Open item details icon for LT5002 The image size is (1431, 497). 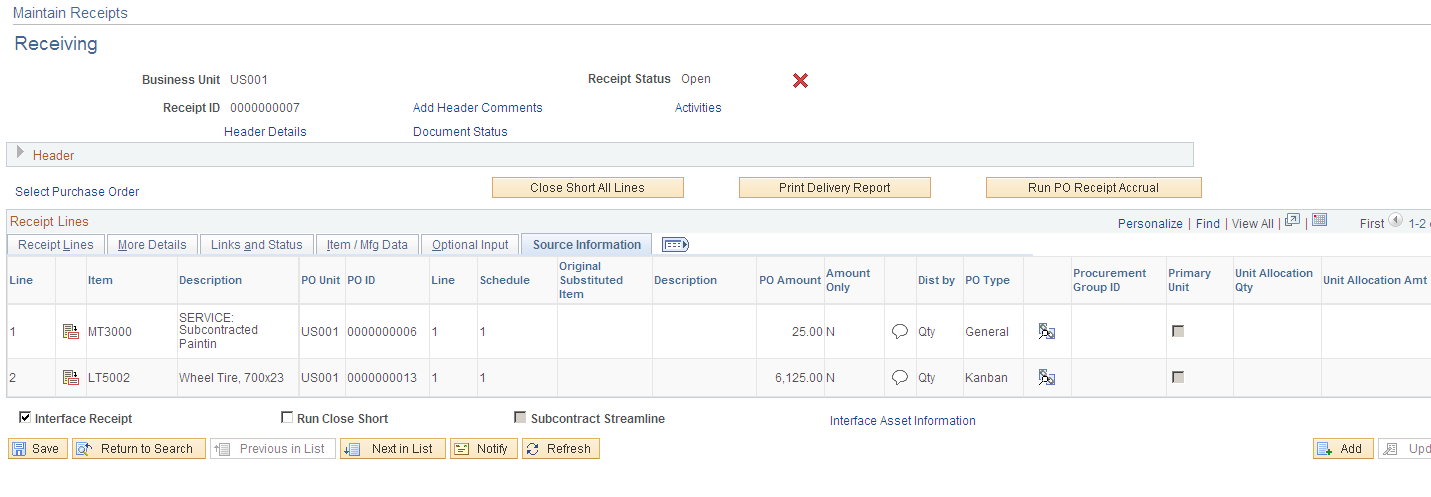click(71, 378)
